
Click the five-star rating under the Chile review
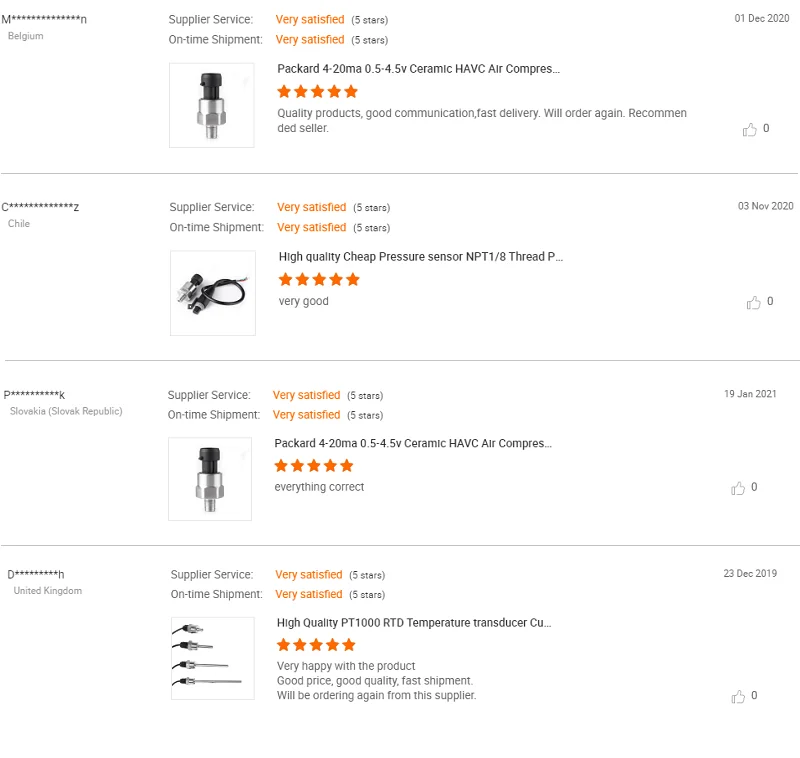319,279
